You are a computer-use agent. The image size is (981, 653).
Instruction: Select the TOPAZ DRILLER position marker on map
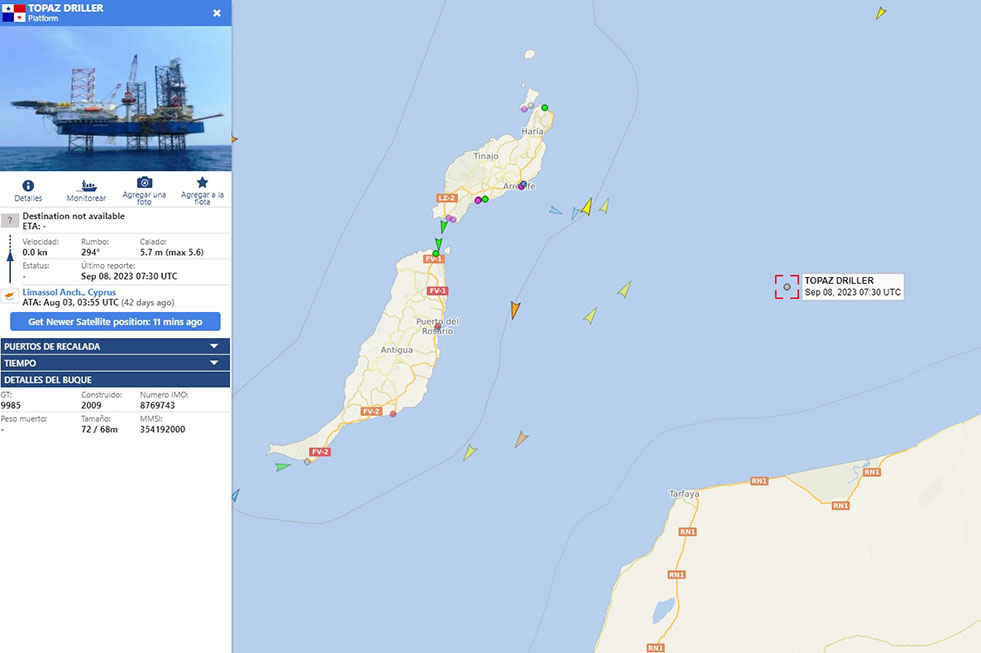pos(787,287)
